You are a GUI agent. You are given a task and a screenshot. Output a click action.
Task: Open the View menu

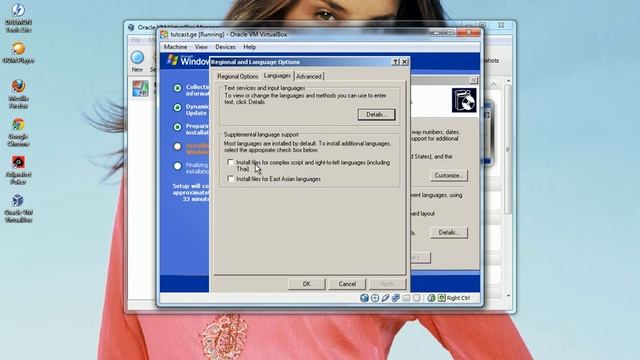click(x=201, y=47)
